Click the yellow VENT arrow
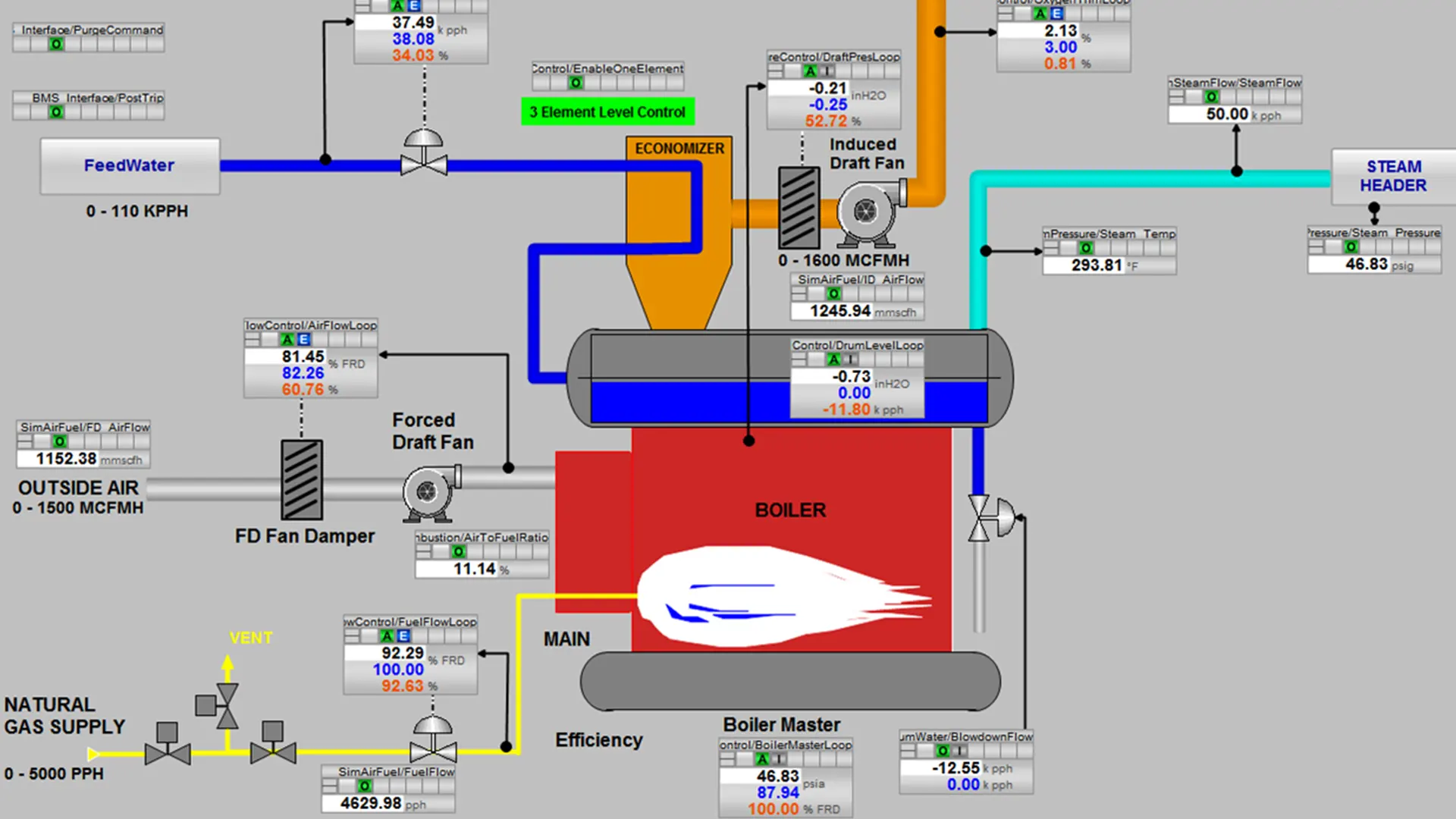The height and width of the screenshot is (819, 1456). point(227,664)
